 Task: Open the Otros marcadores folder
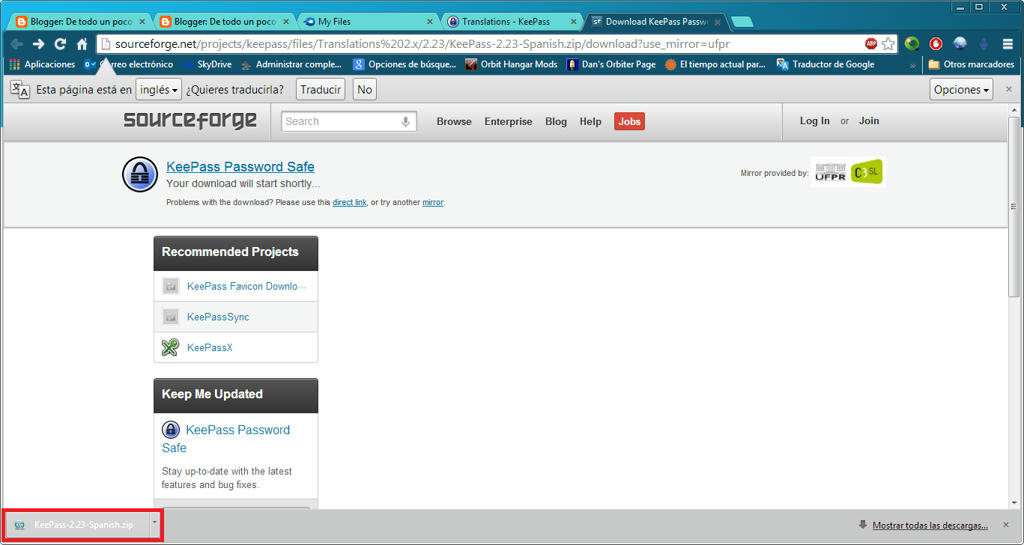971,64
